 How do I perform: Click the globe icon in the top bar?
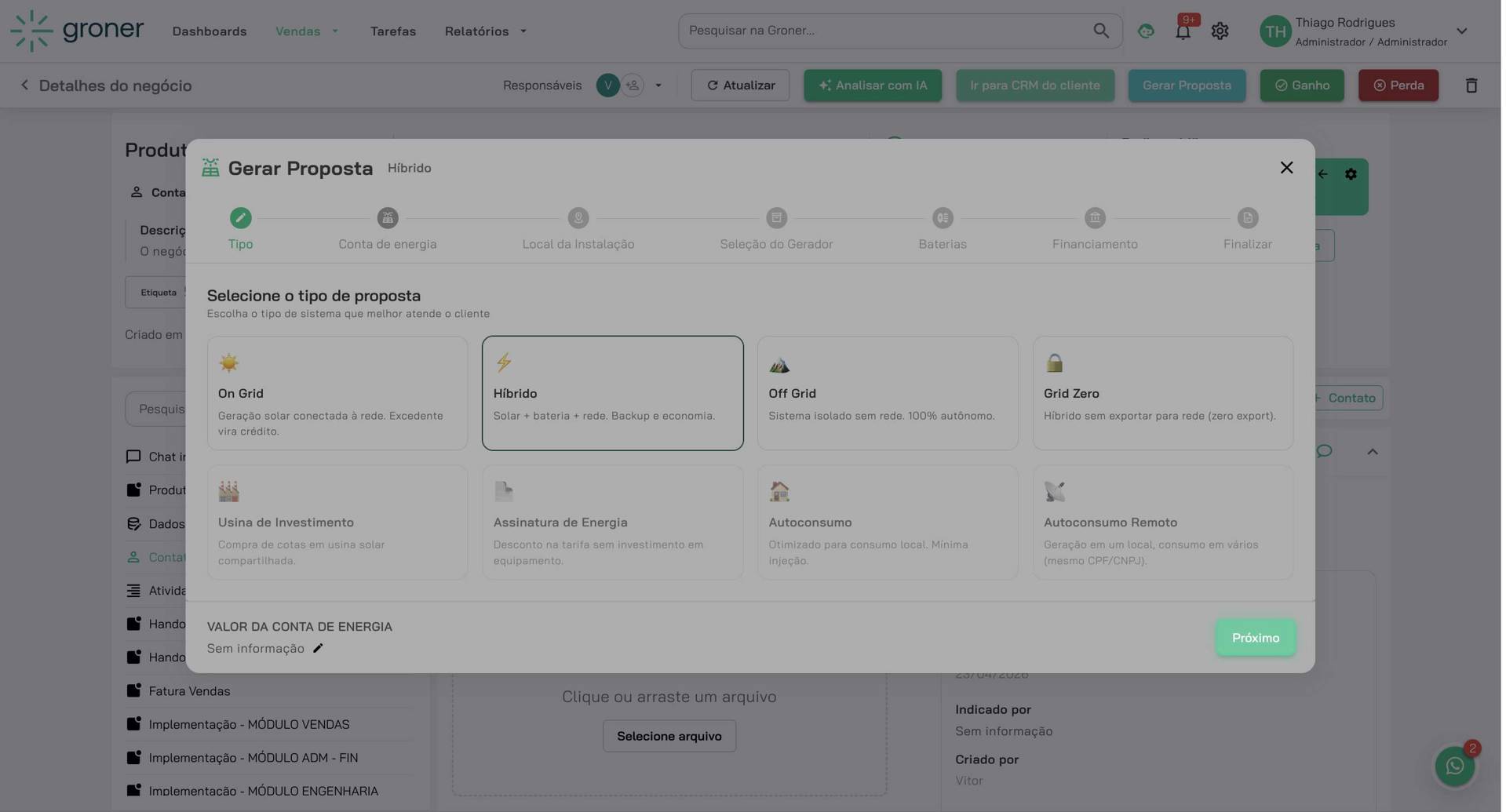point(1145,30)
